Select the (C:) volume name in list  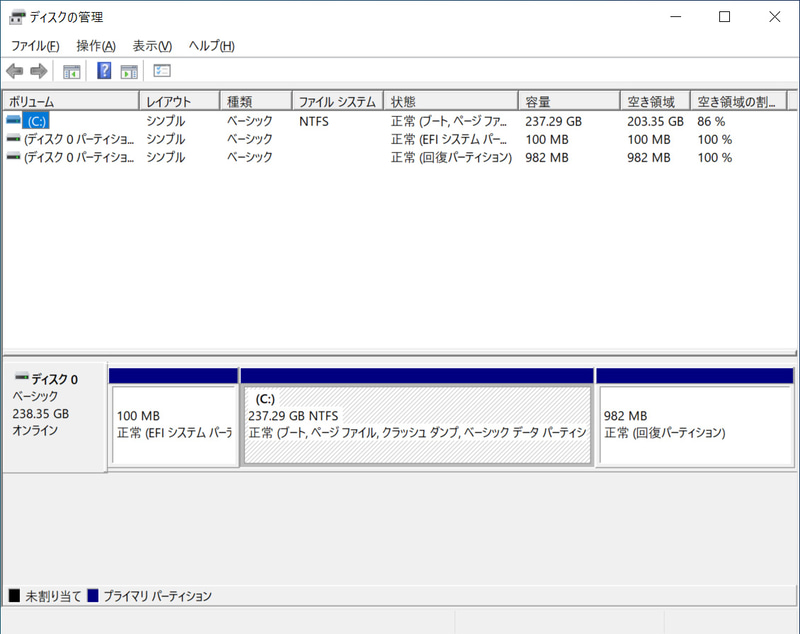[x=36, y=121]
